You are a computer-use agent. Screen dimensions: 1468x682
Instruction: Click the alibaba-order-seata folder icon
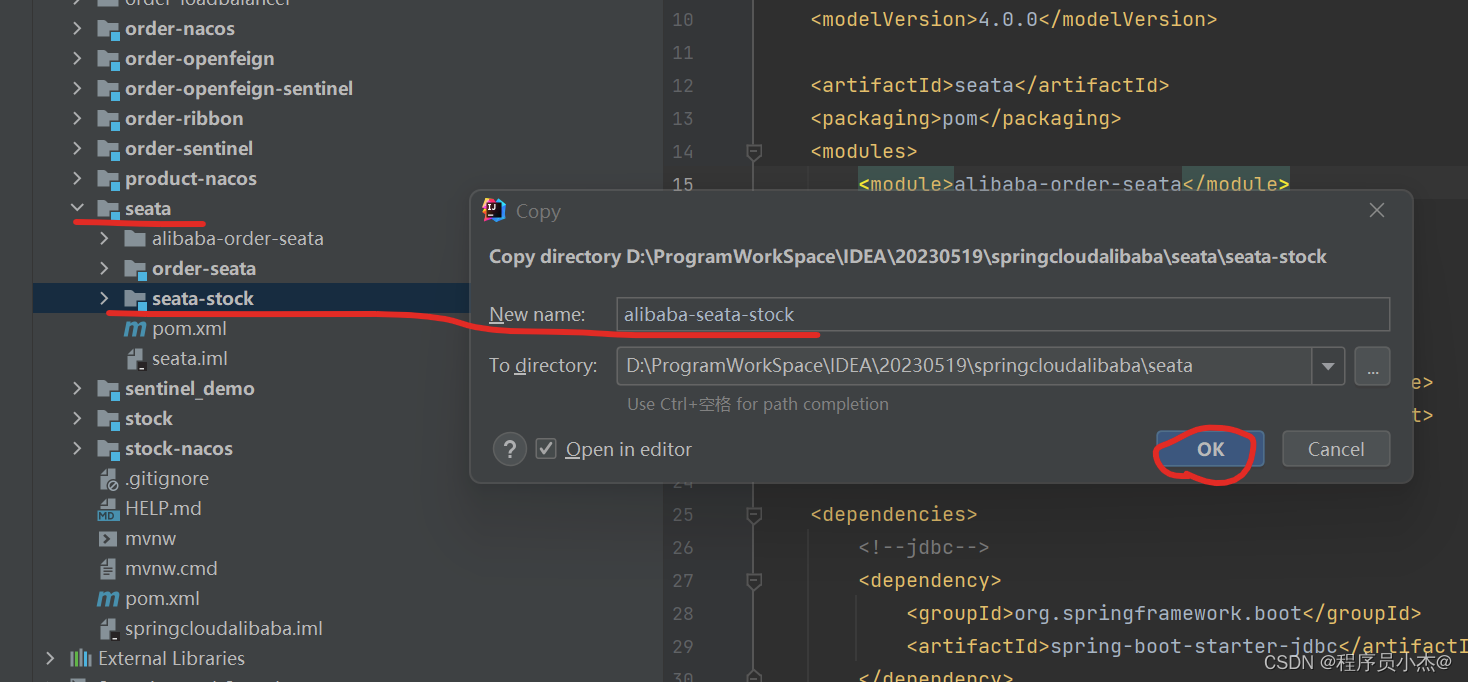click(135, 239)
